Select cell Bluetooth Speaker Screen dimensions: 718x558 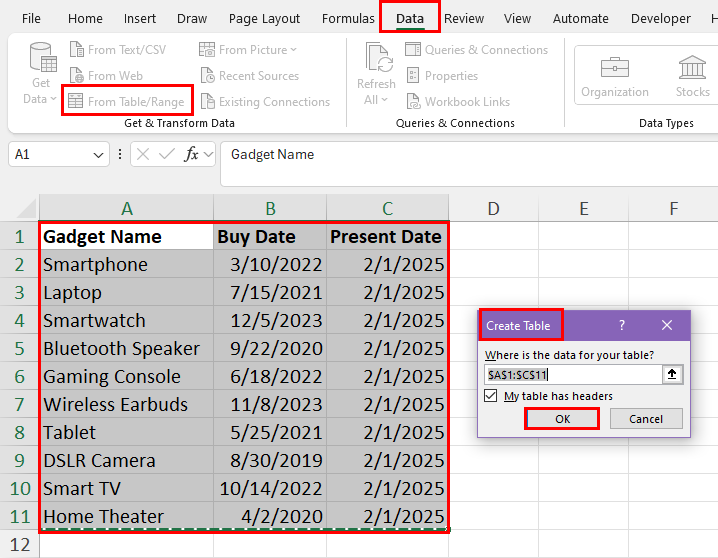tap(126, 348)
